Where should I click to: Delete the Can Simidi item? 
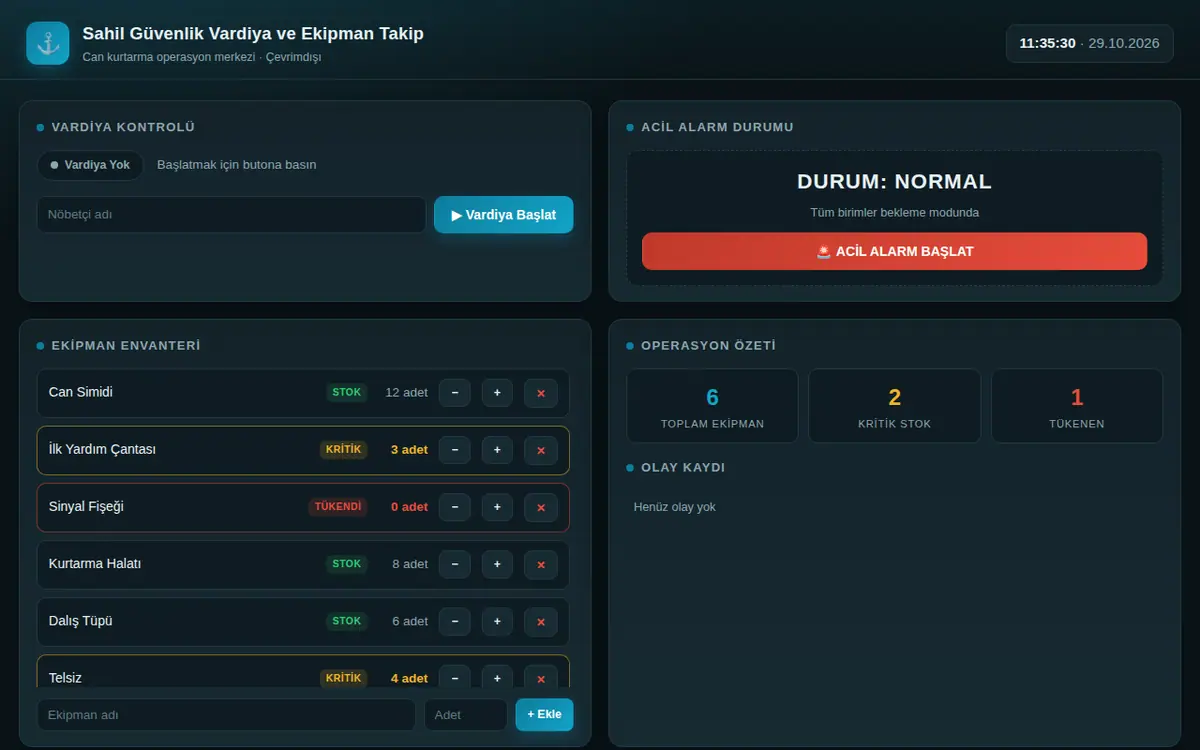point(541,393)
